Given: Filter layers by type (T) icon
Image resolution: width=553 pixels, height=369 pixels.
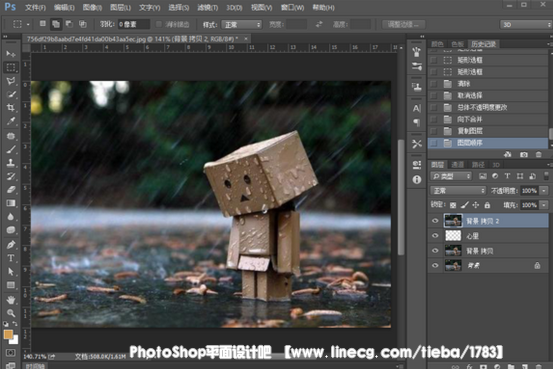Looking at the screenshot, I should coord(507,176).
